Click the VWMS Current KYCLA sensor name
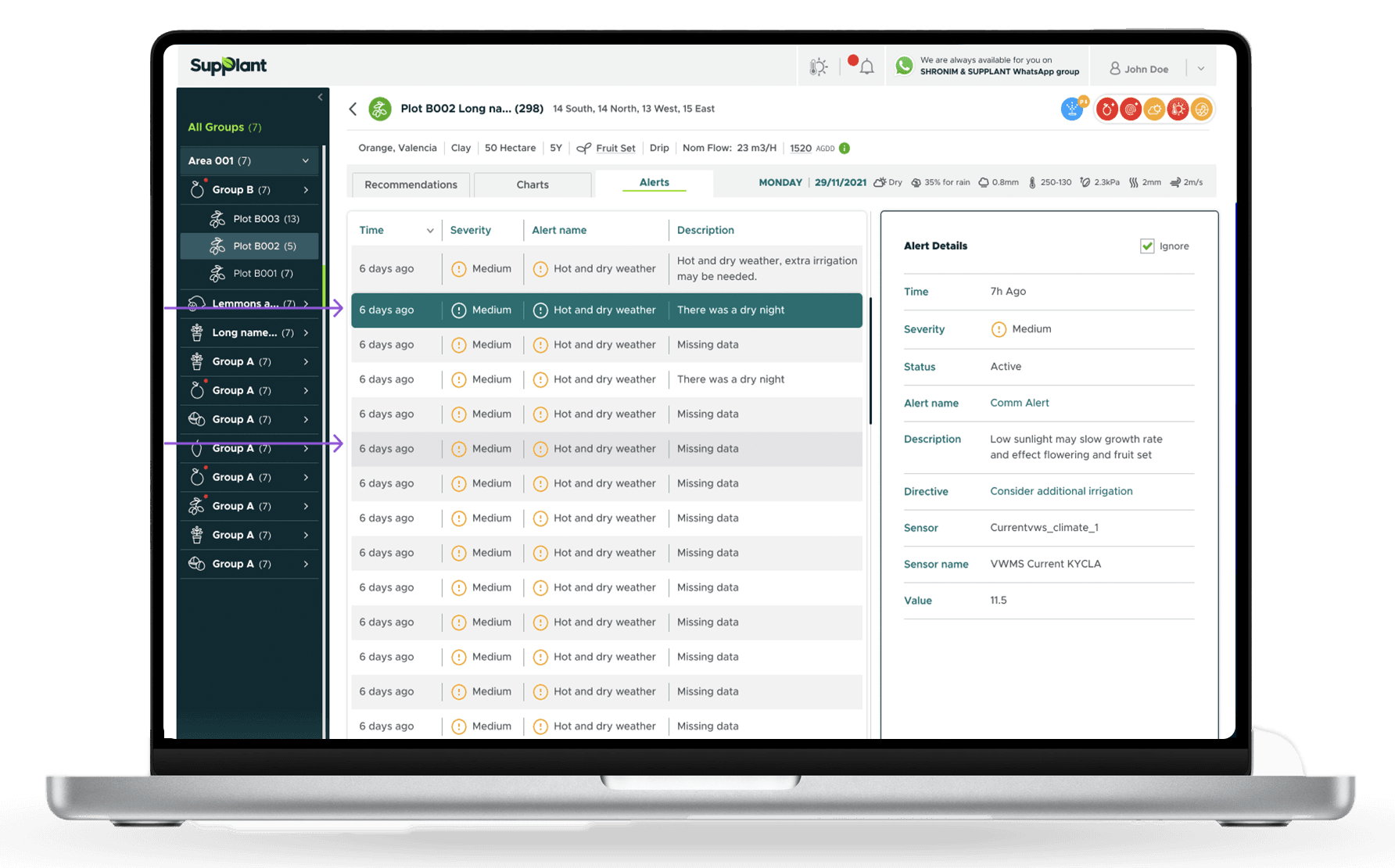 [1045, 564]
